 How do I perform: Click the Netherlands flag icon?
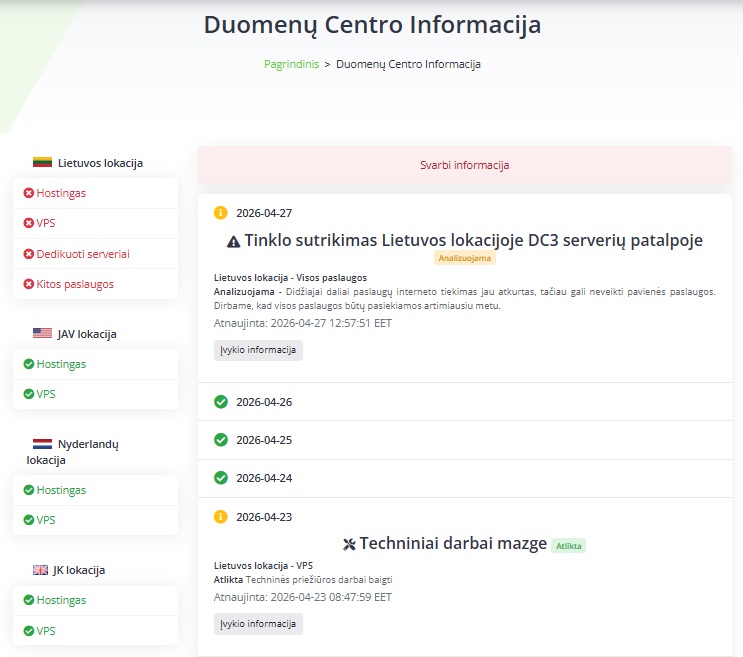[42, 443]
